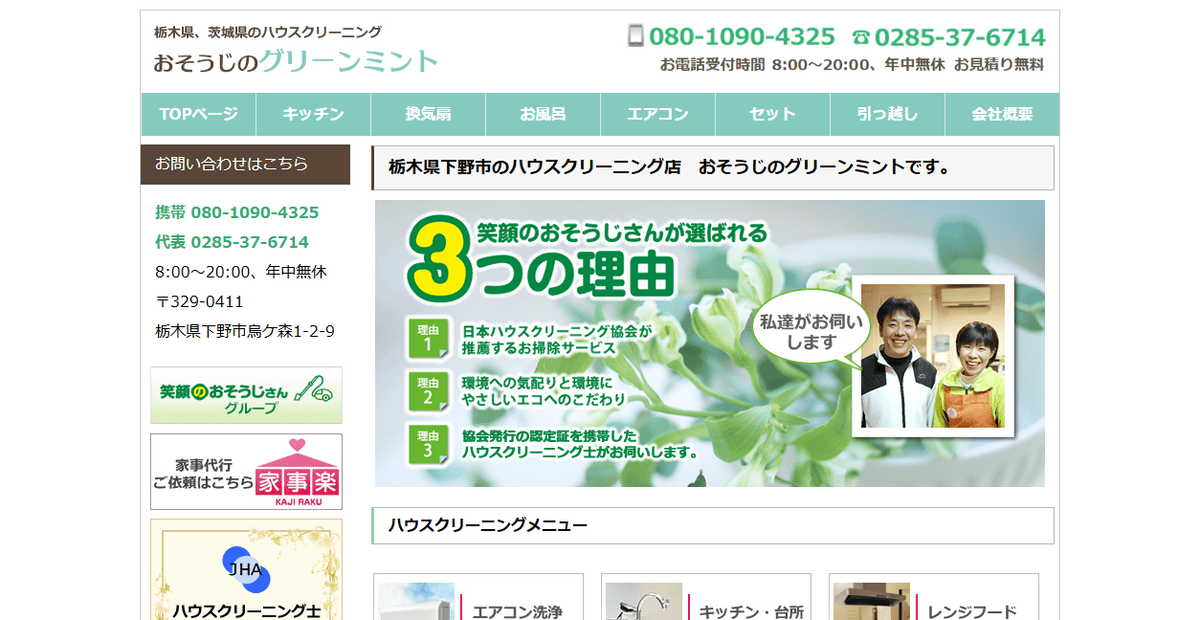Click the JHA blue circle logo

click(x=246, y=570)
